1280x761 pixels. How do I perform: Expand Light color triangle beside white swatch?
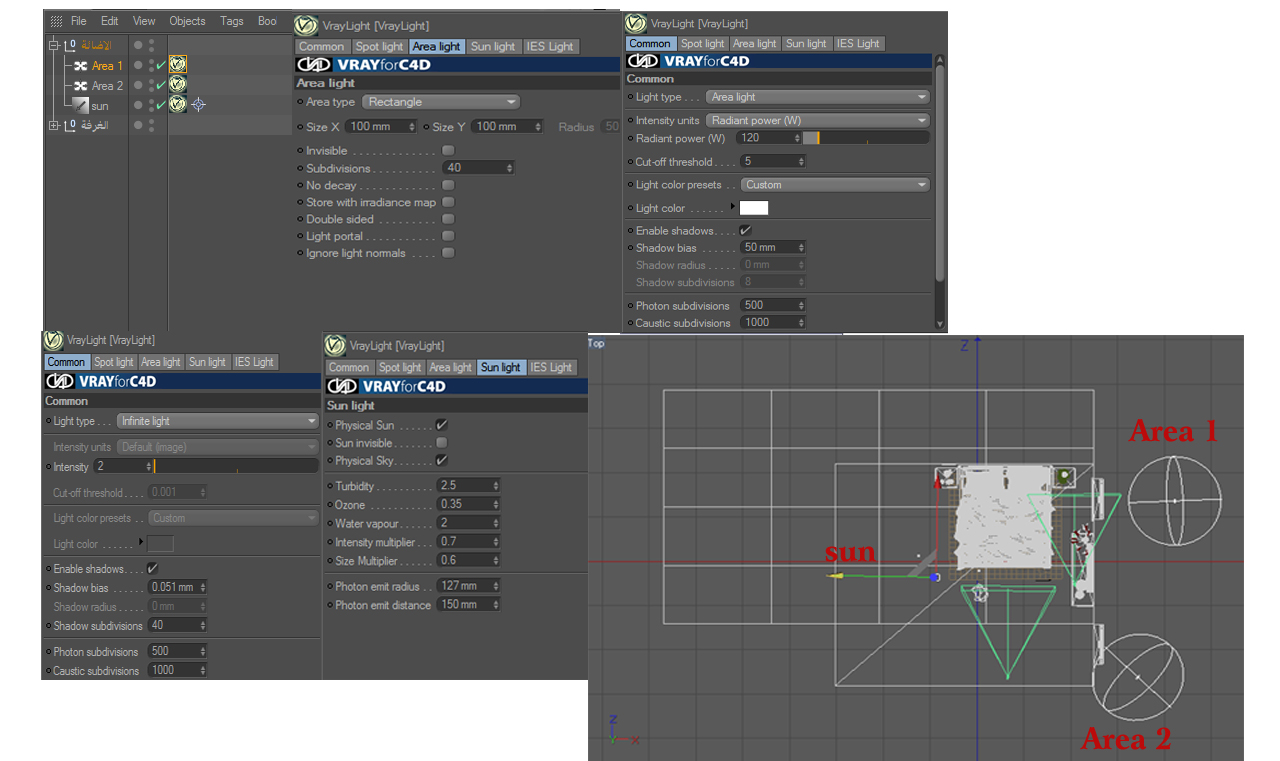pyautogui.click(x=733, y=207)
